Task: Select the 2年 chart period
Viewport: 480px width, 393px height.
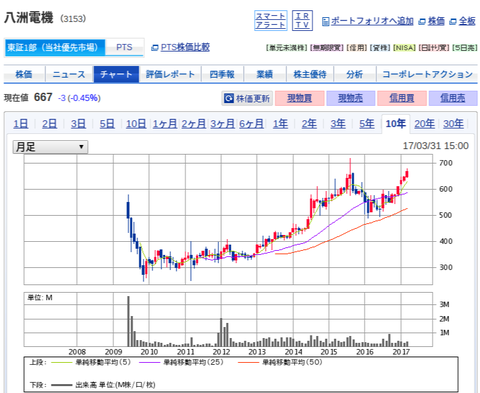Action: pos(309,124)
